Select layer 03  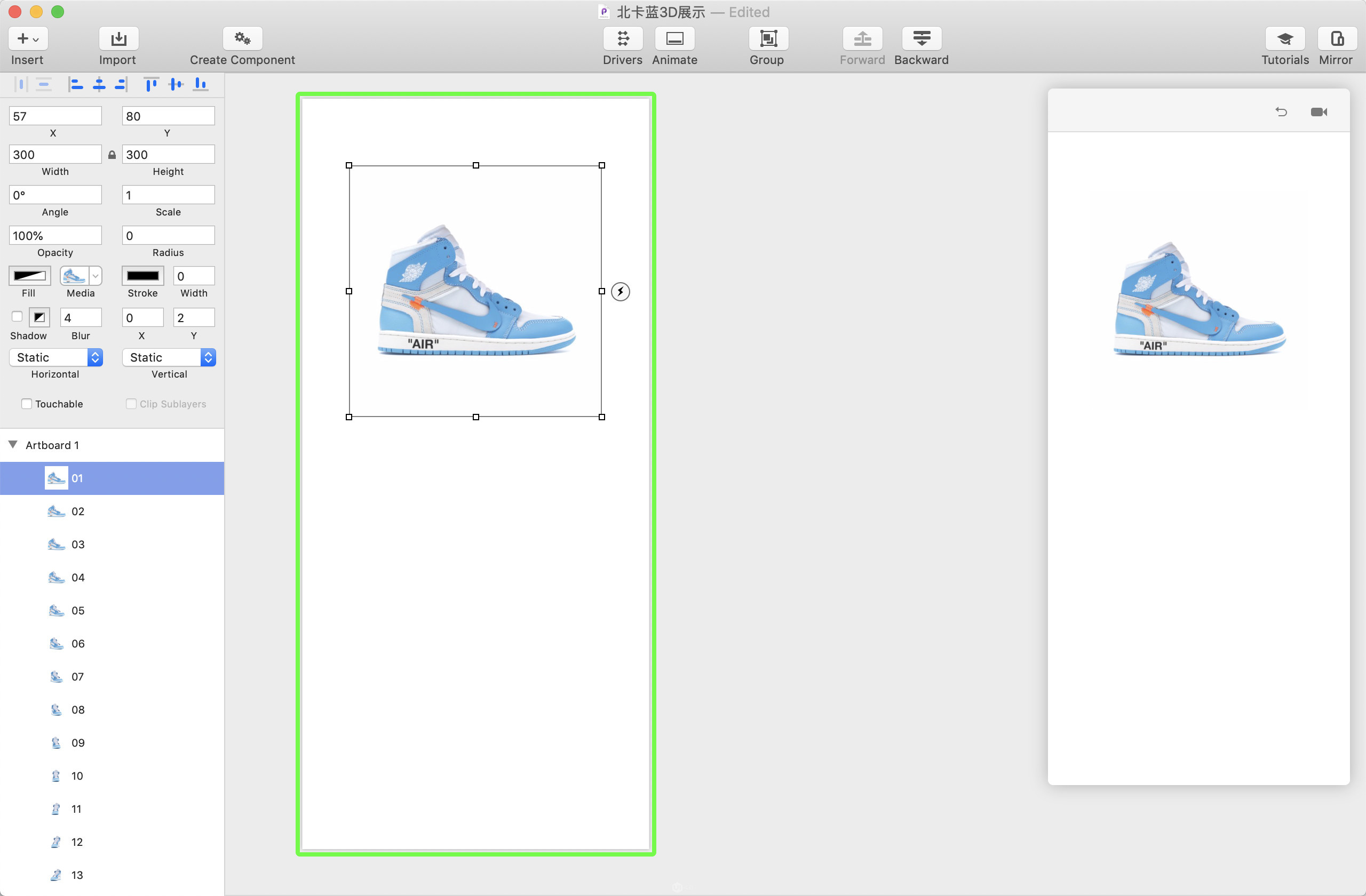coord(112,545)
